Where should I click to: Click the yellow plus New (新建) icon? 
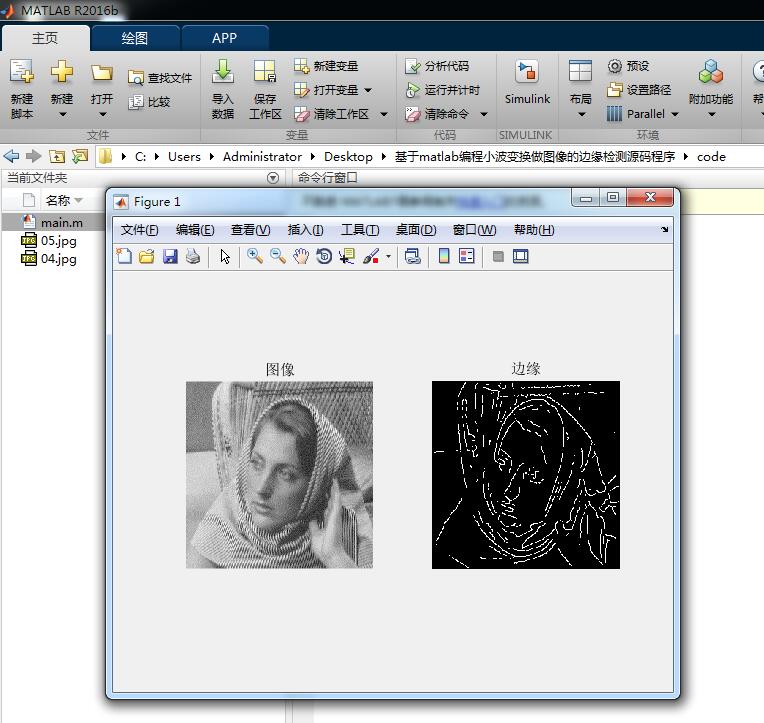(x=62, y=72)
